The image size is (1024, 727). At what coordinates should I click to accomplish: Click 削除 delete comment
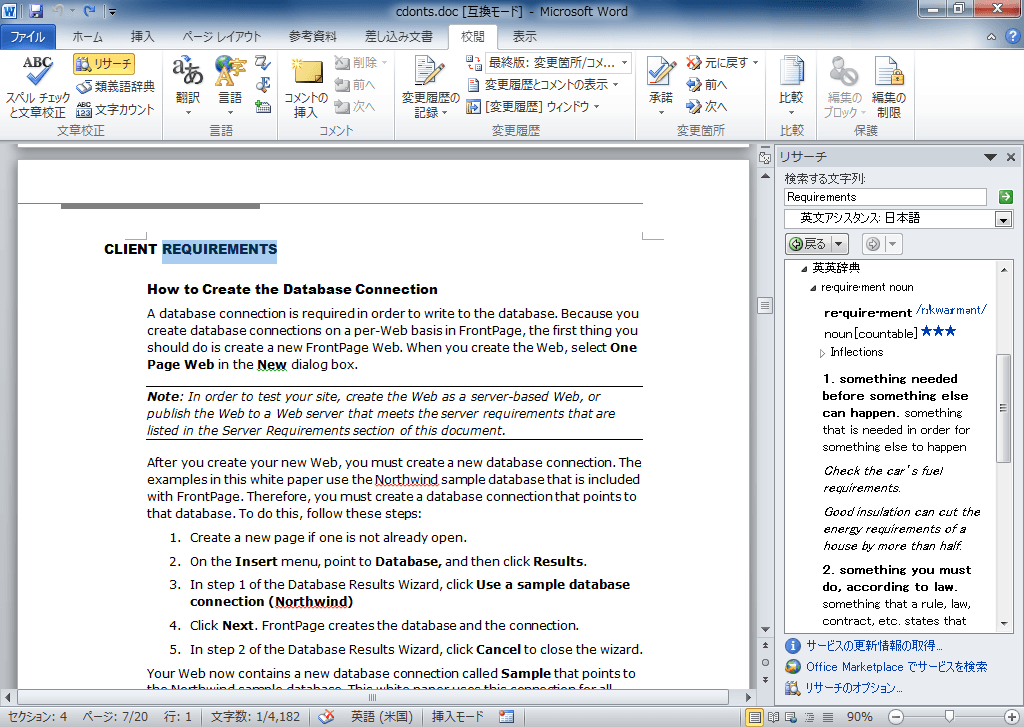coord(360,63)
